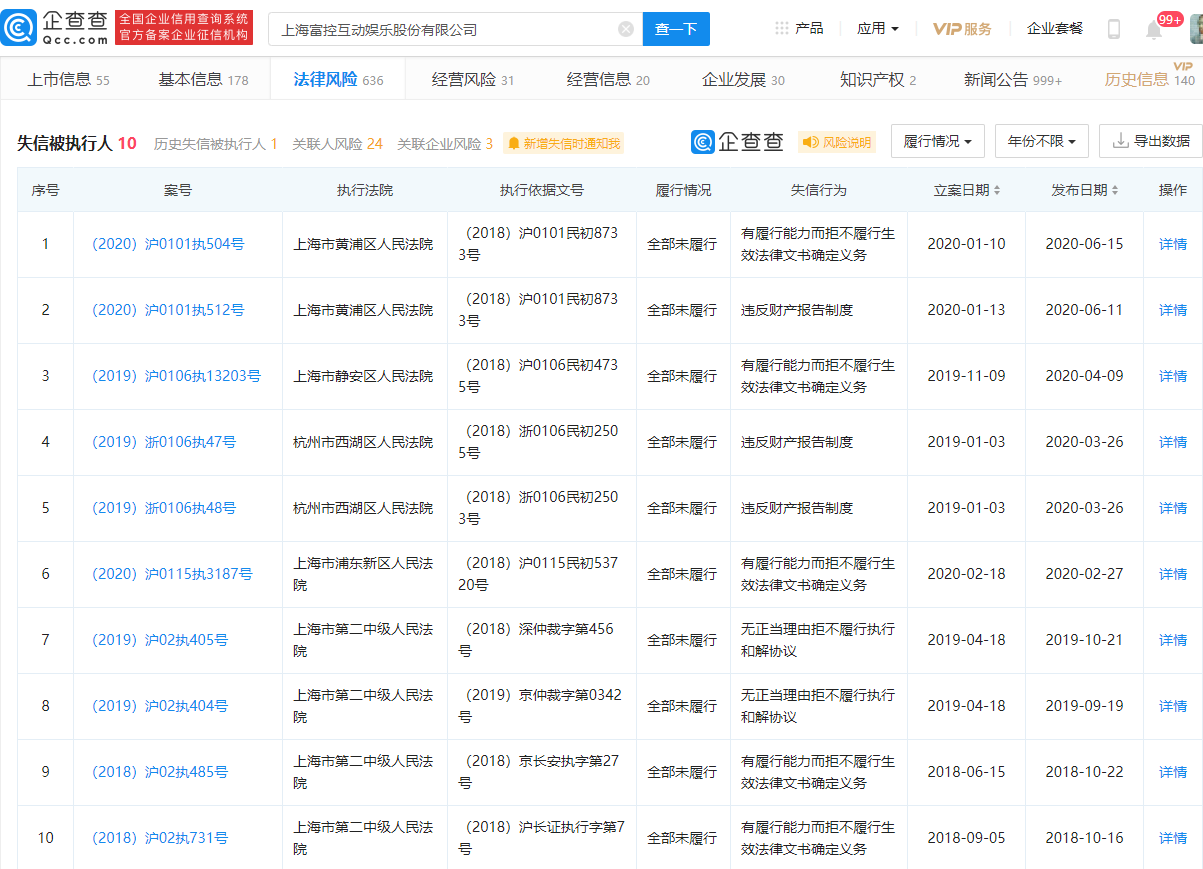This screenshot has width=1203, height=869.
Task: Clear the search box text
Action: click(x=626, y=29)
